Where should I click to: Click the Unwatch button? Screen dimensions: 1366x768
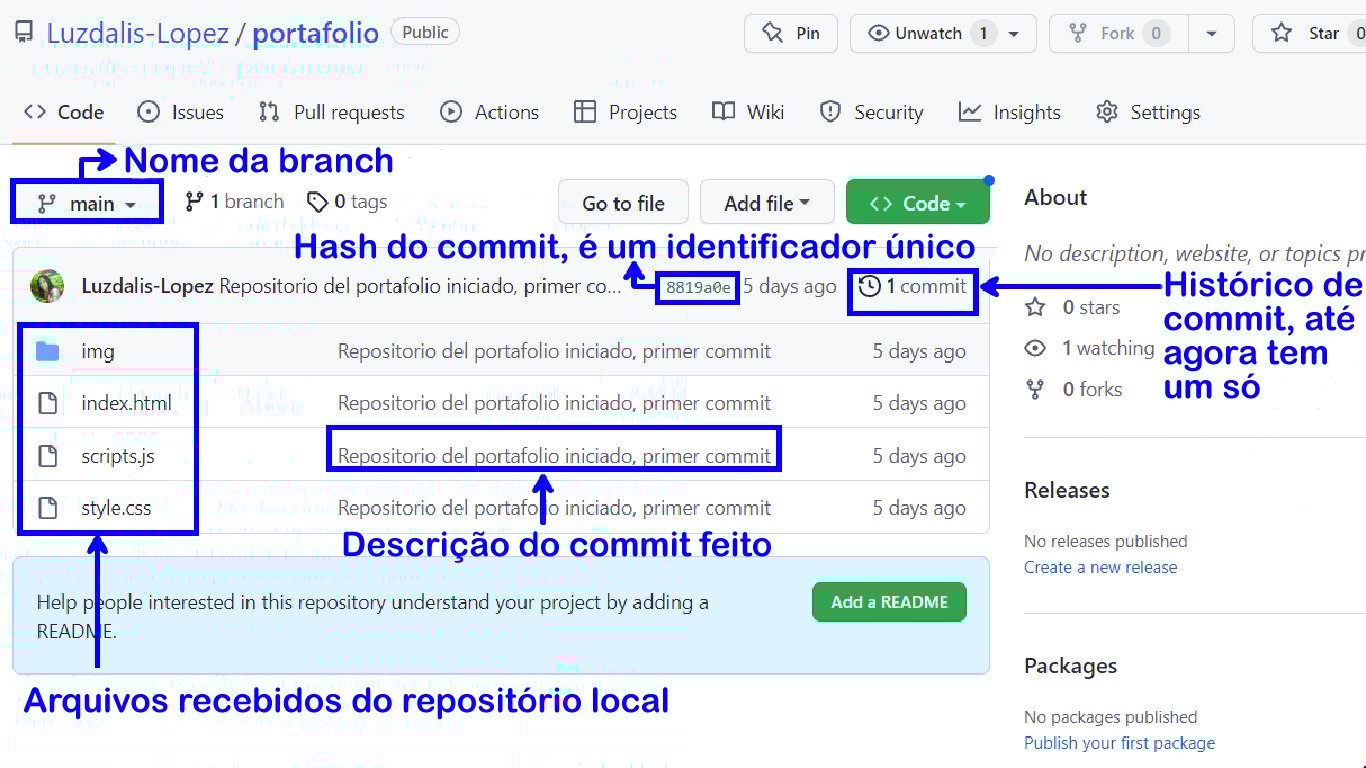930,33
